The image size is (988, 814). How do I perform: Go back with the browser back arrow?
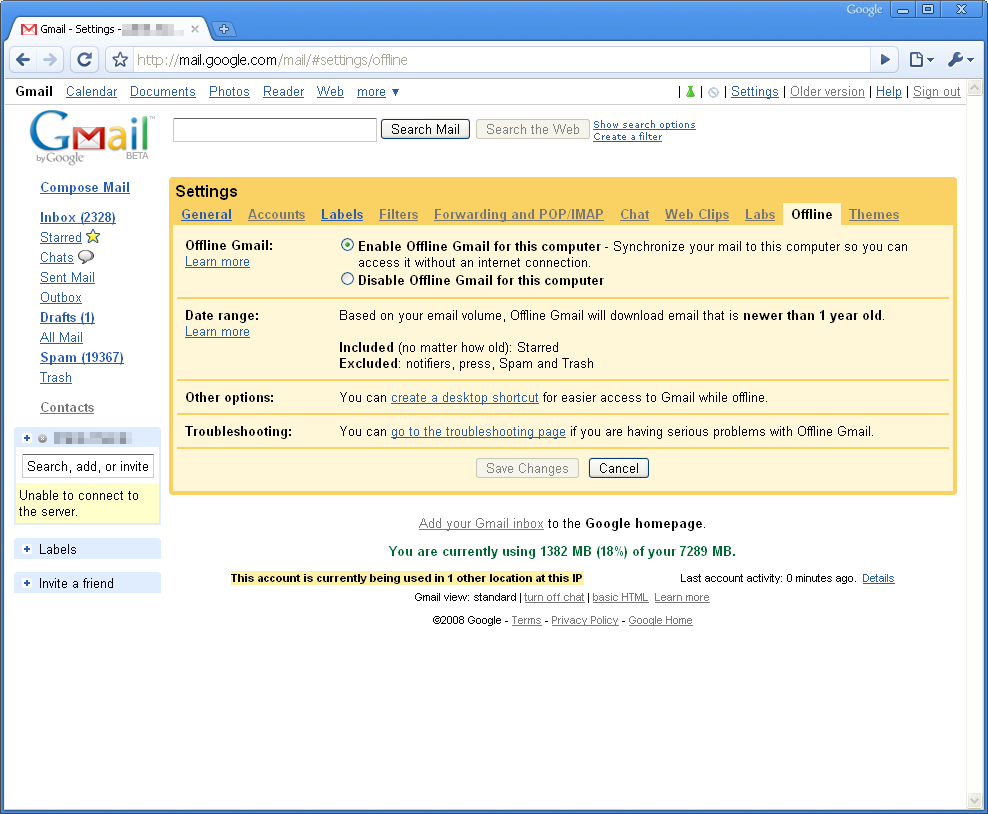pos(23,60)
